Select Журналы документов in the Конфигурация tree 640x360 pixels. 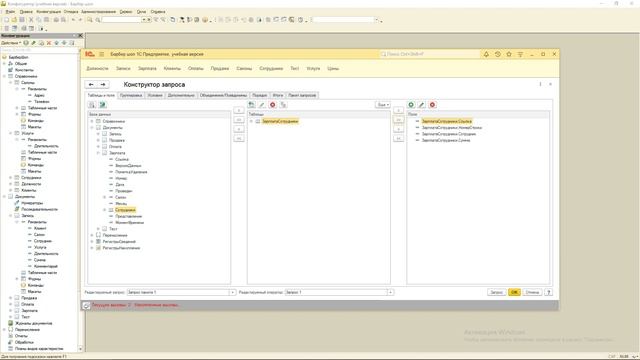pos(33,323)
